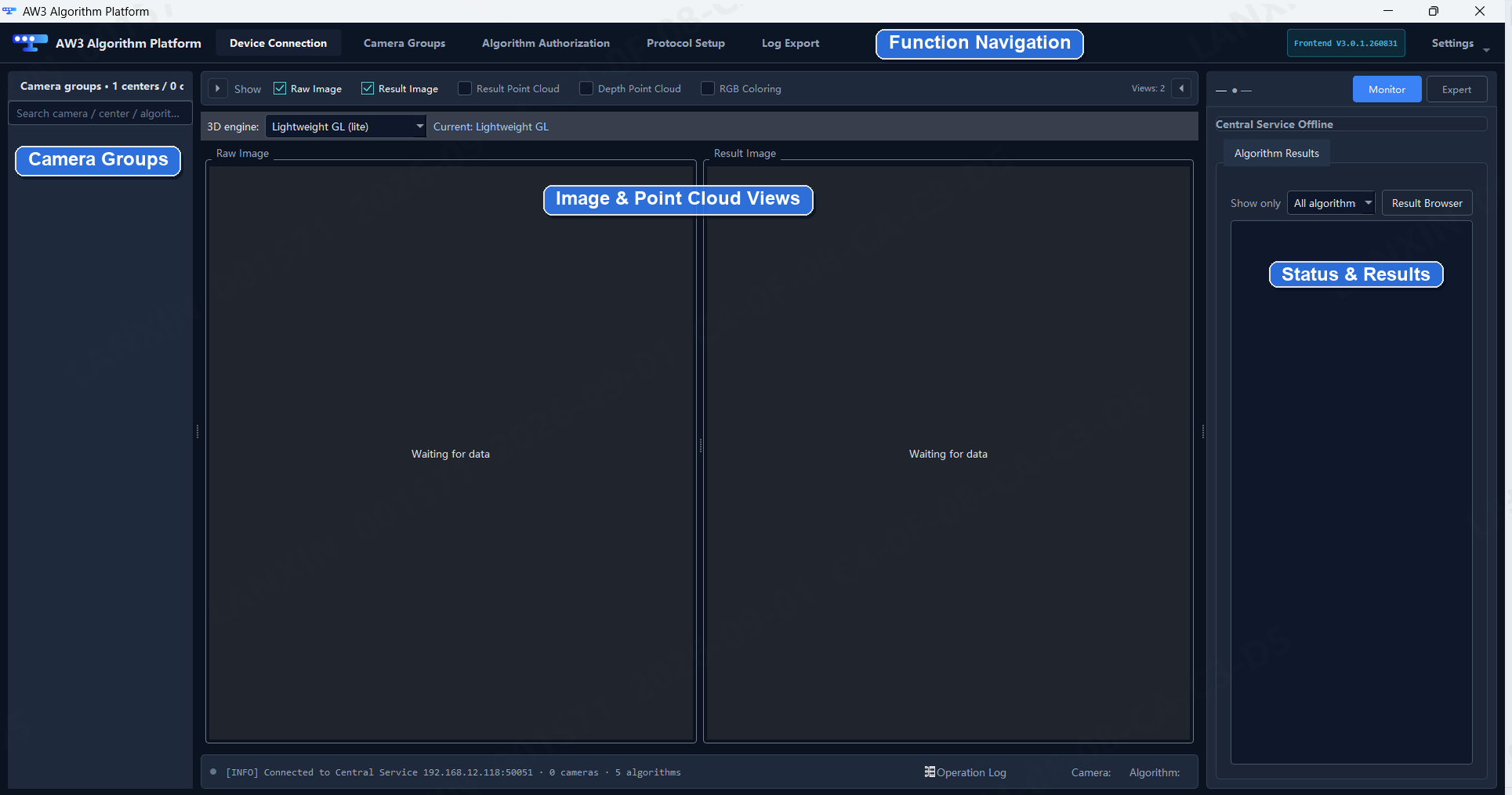The height and width of the screenshot is (795, 1512).
Task: Click the dash-dot-dash status indicator left of Monitor
Action: tap(1234, 90)
